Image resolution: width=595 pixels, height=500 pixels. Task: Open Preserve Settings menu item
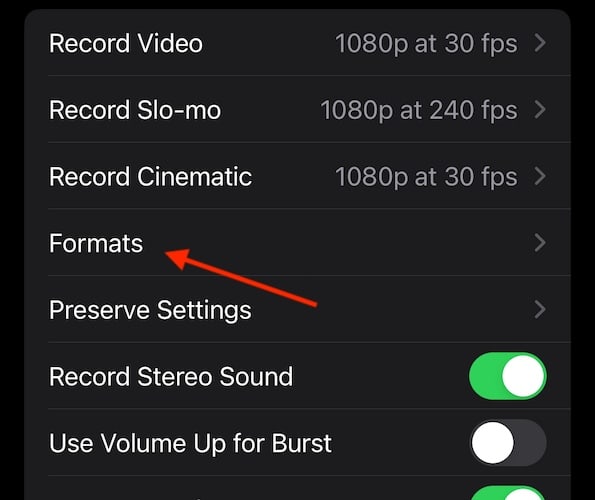click(150, 311)
